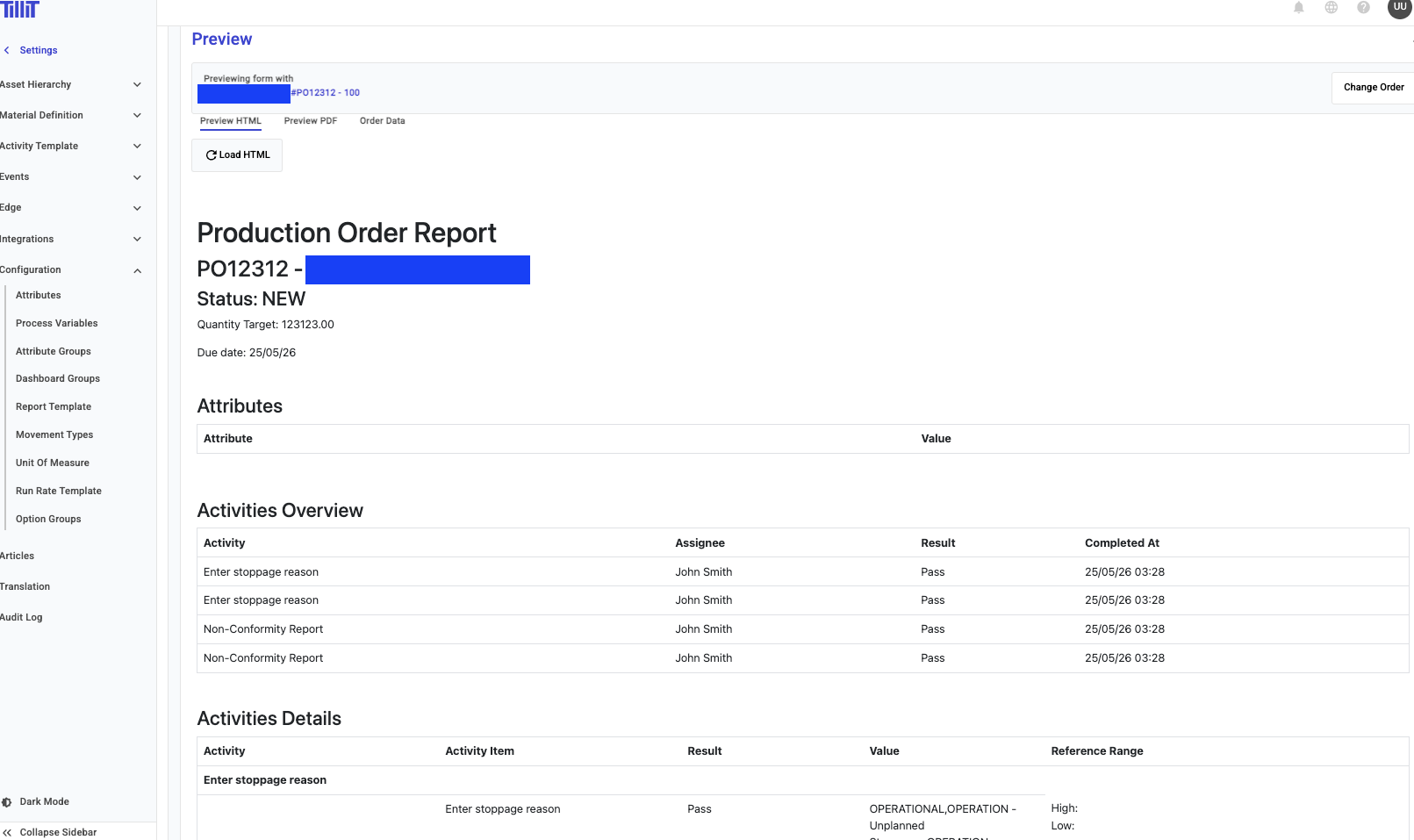Click the Completed At column header
This screenshot has height=840, width=1414.
[1122, 543]
